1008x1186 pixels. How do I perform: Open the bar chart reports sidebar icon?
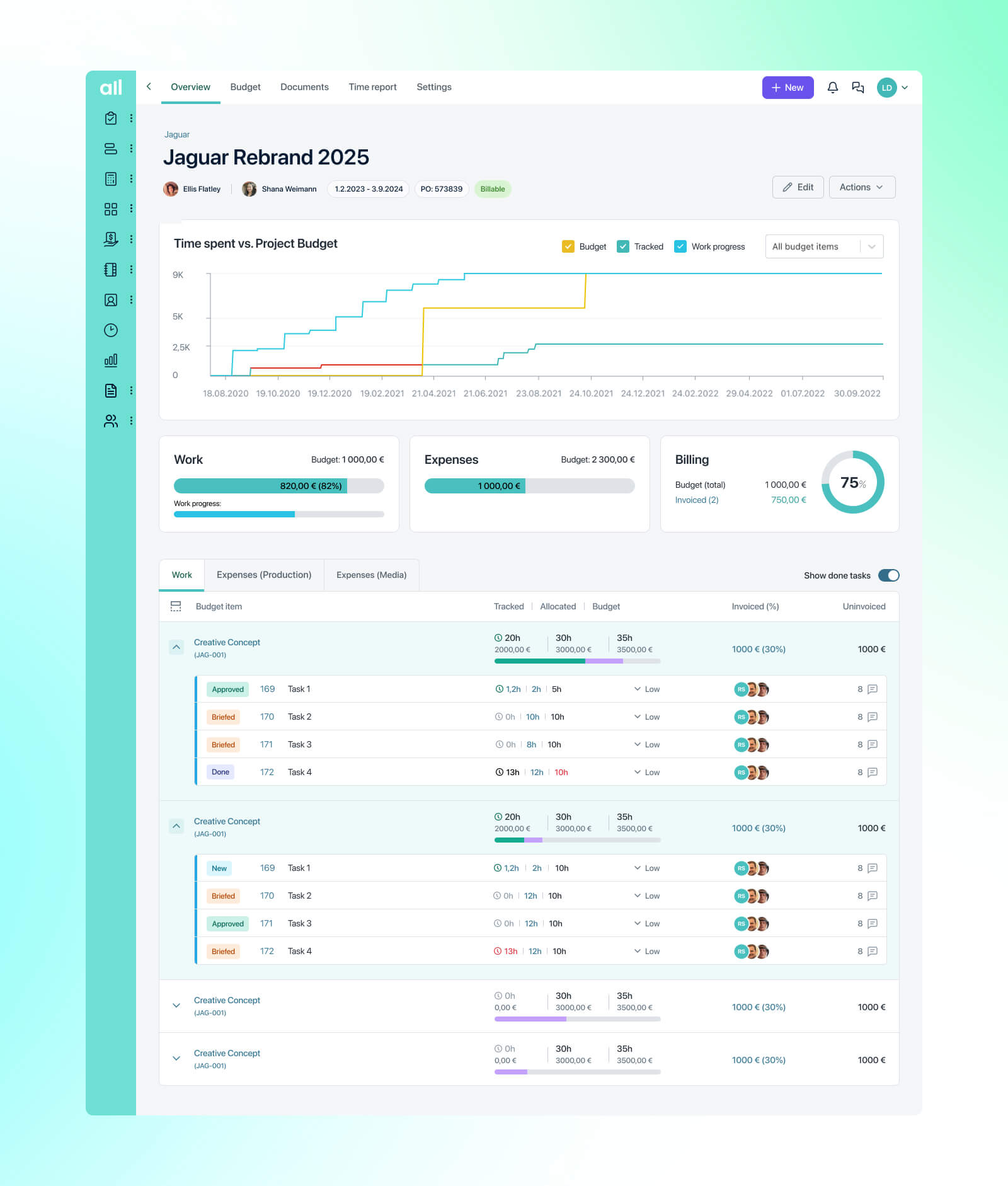(111, 360)
